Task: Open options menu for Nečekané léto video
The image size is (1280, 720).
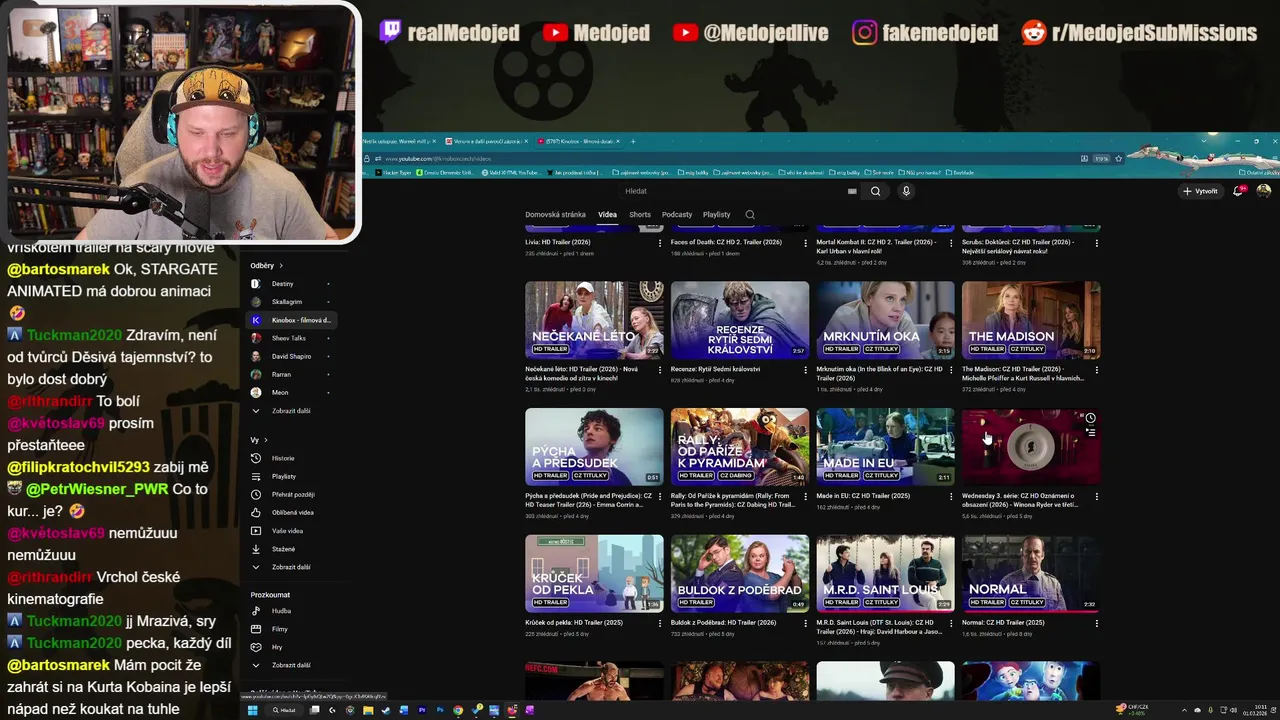Action: click(x=659, y=370)
